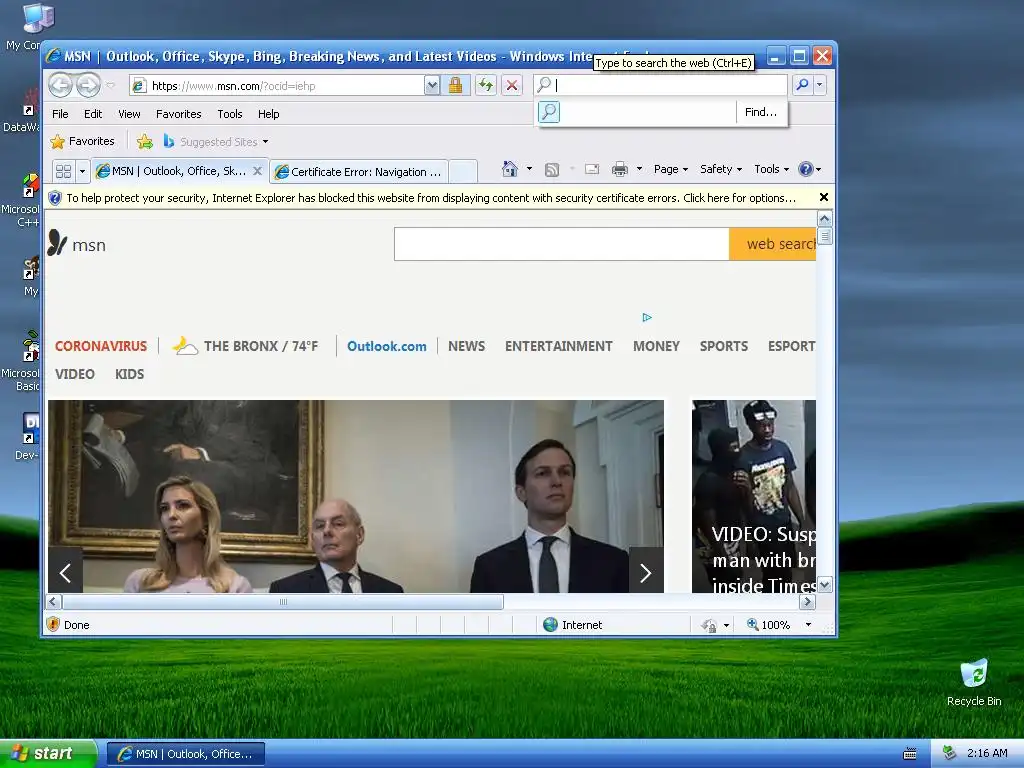The image size is (1024, 768).
Task: Open the Help menu
Action: [268, 114]
